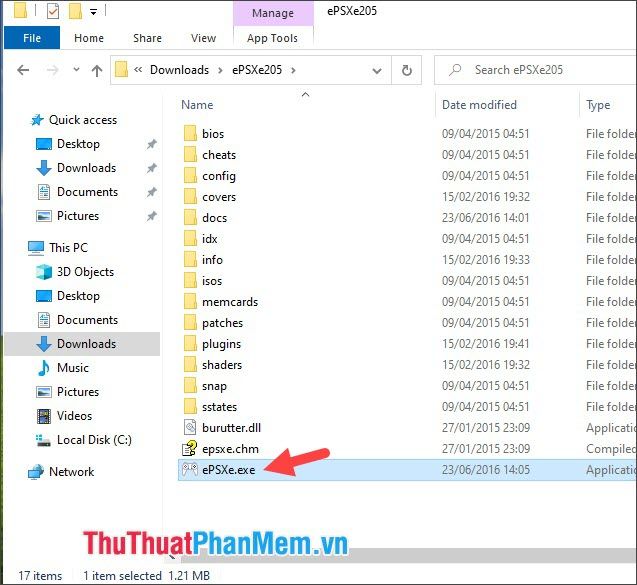Click the patches folder icon

pos(190,323)
